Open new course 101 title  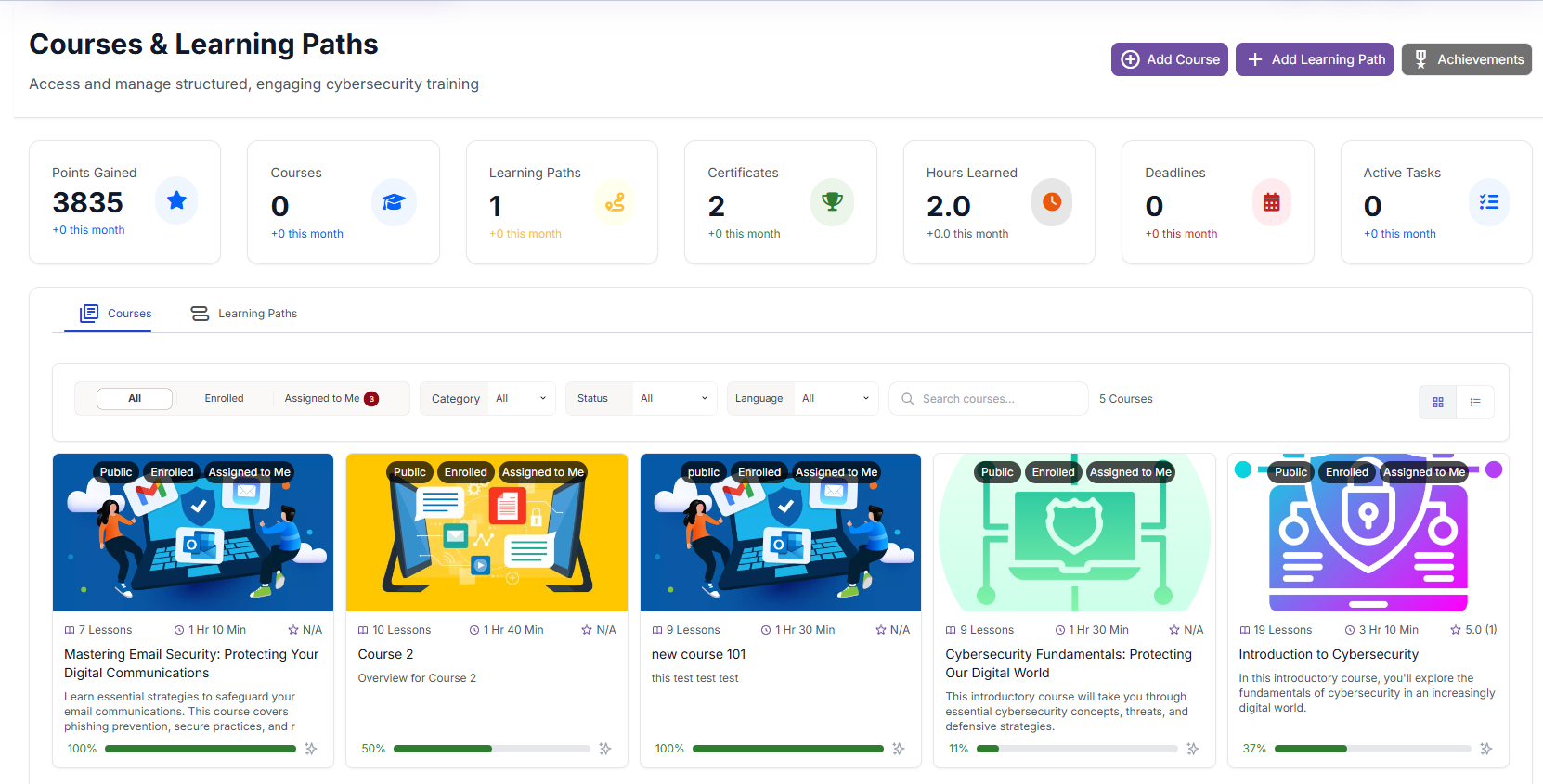pyautogui.click(x=699, y=654)
